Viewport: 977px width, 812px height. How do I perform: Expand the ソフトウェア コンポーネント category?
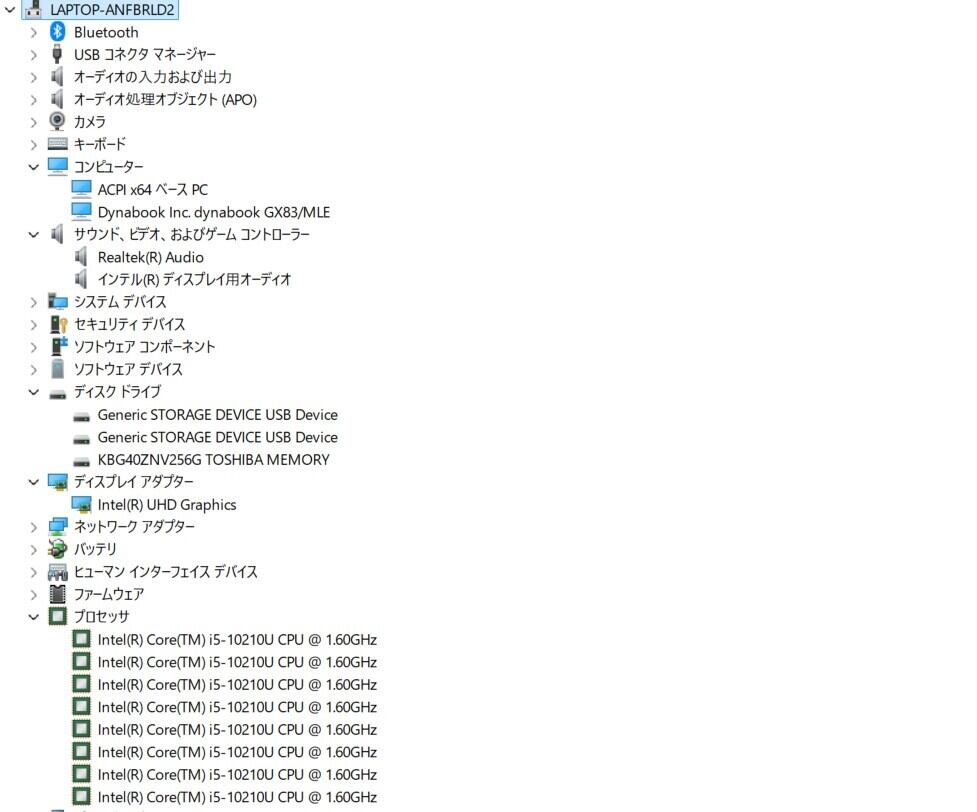point(34,347)
